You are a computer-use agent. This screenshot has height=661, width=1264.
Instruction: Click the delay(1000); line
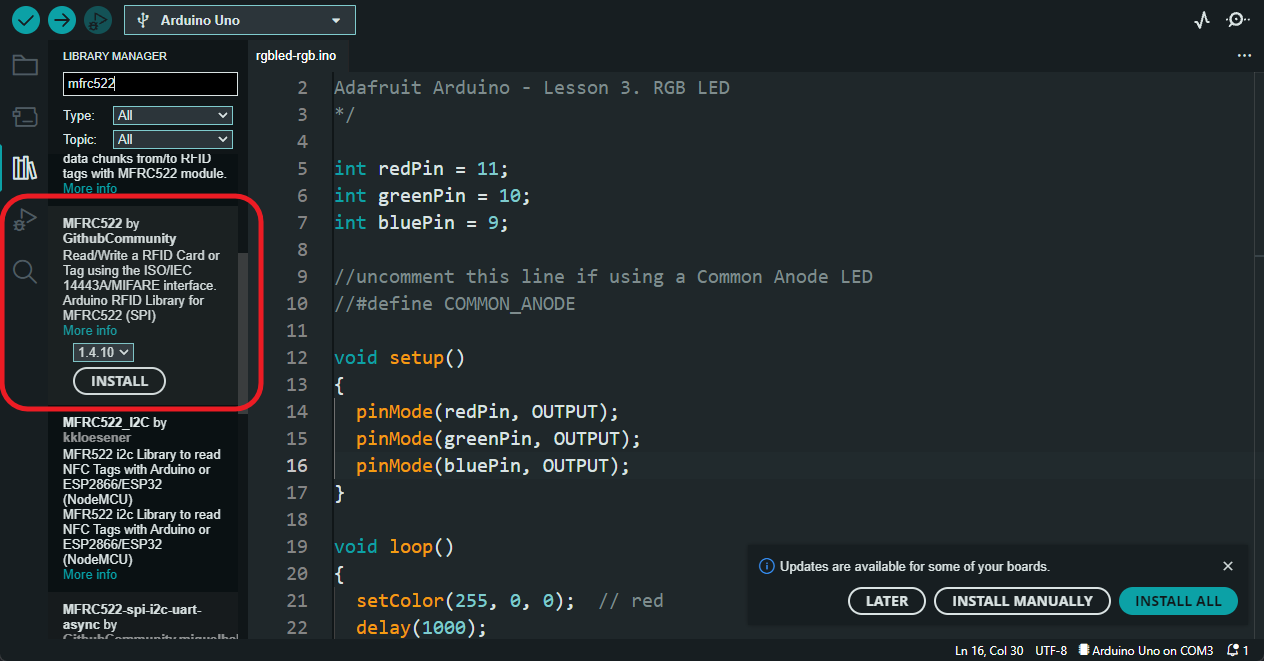(x=421, y=628)
